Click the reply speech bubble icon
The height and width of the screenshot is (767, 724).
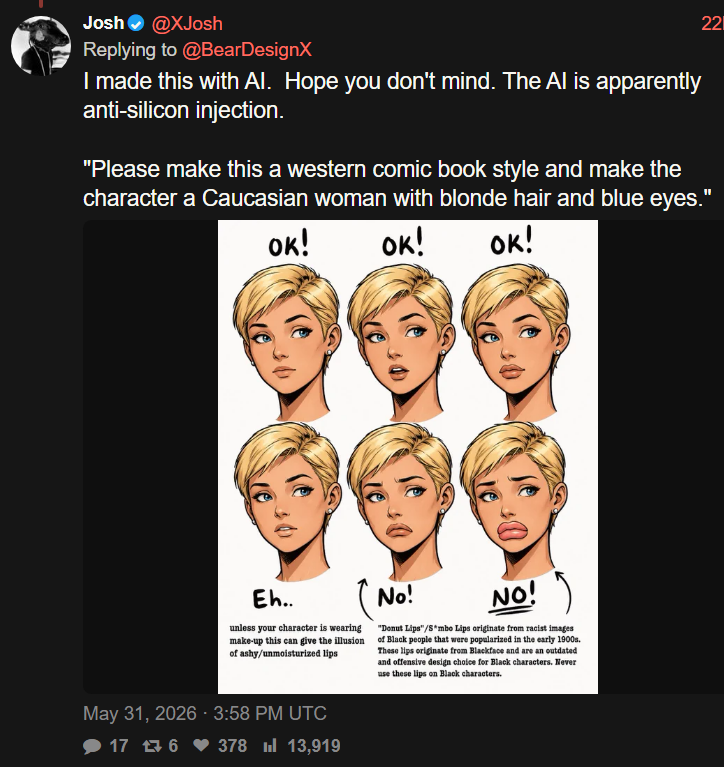pos(92,746)
